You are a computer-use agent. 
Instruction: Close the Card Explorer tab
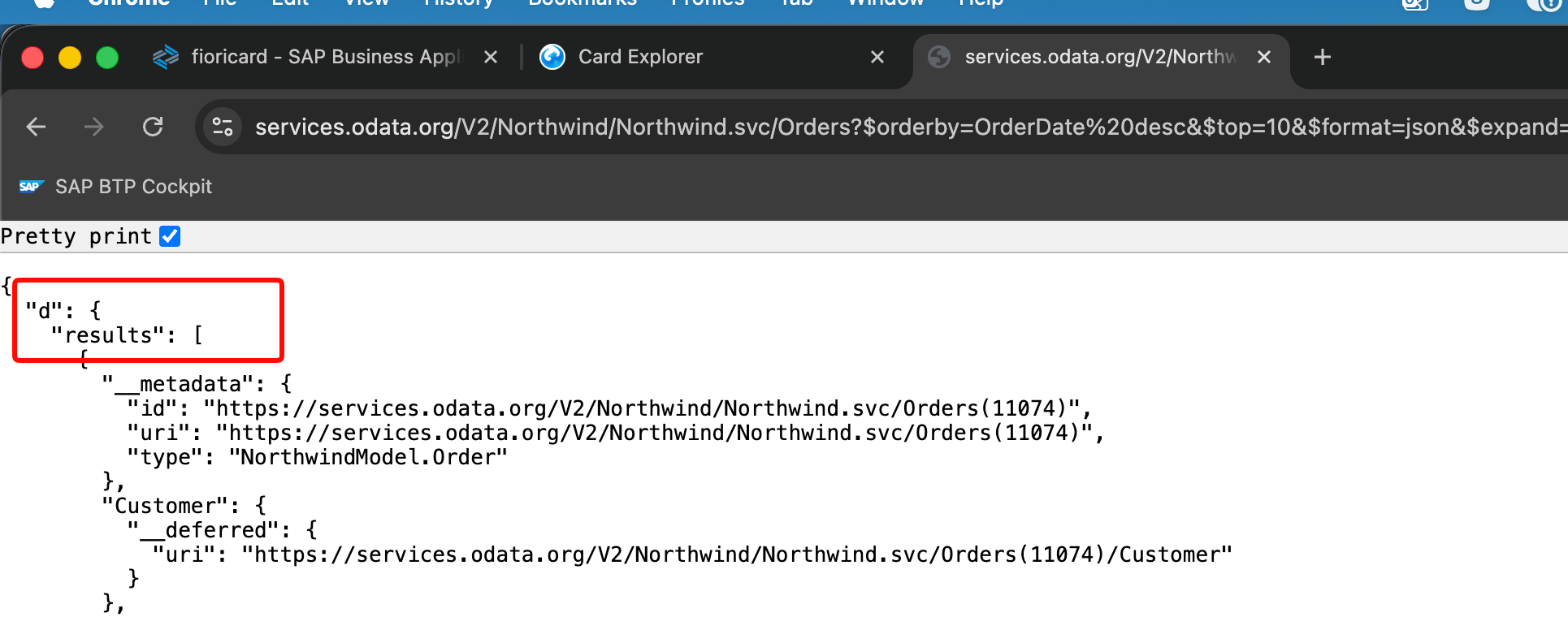tap(877, 57)
